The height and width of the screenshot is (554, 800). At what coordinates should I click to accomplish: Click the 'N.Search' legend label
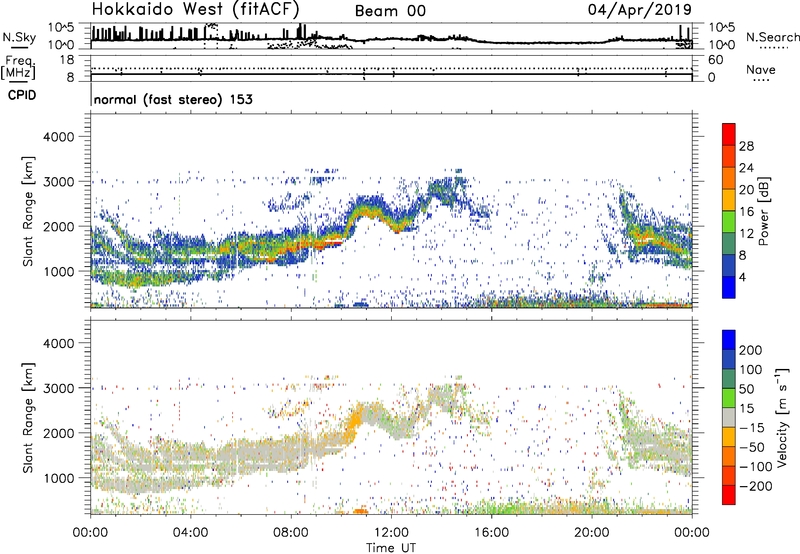coord(772,37)
